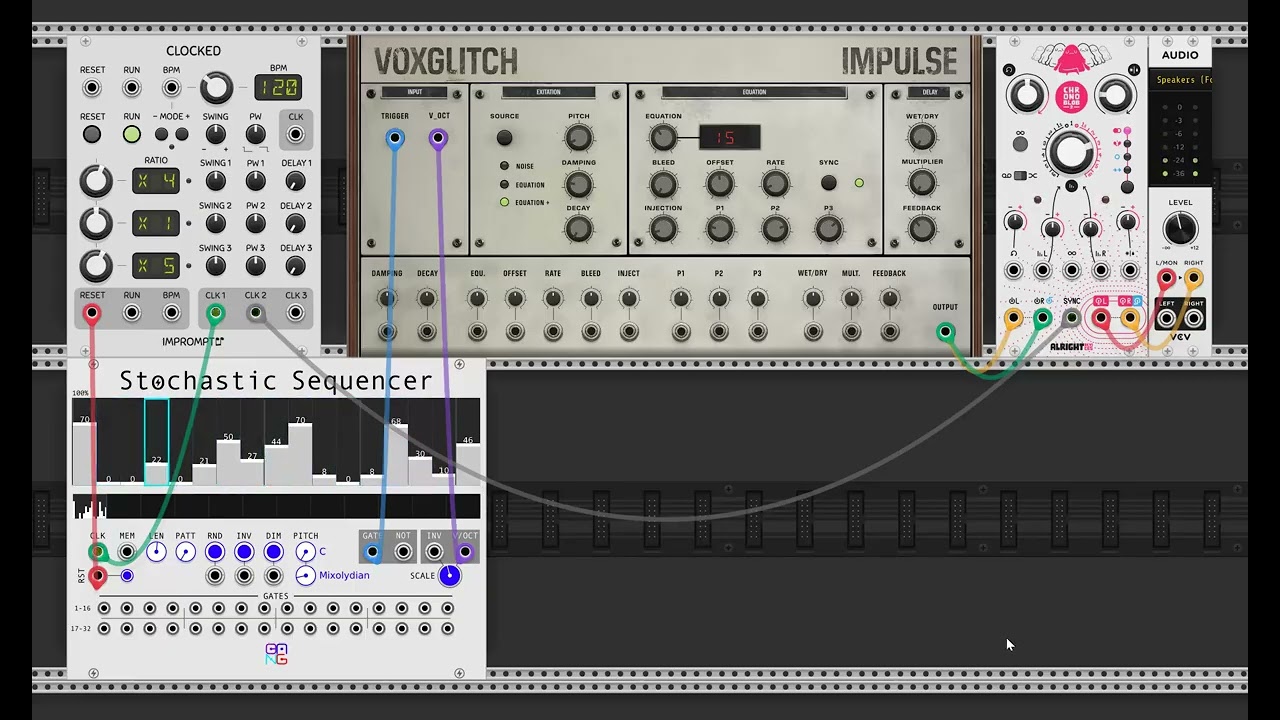Click the P3 knob in Impulse Equation section
The height and width of the screenshot is (720, 1280).
click(828, 229)
